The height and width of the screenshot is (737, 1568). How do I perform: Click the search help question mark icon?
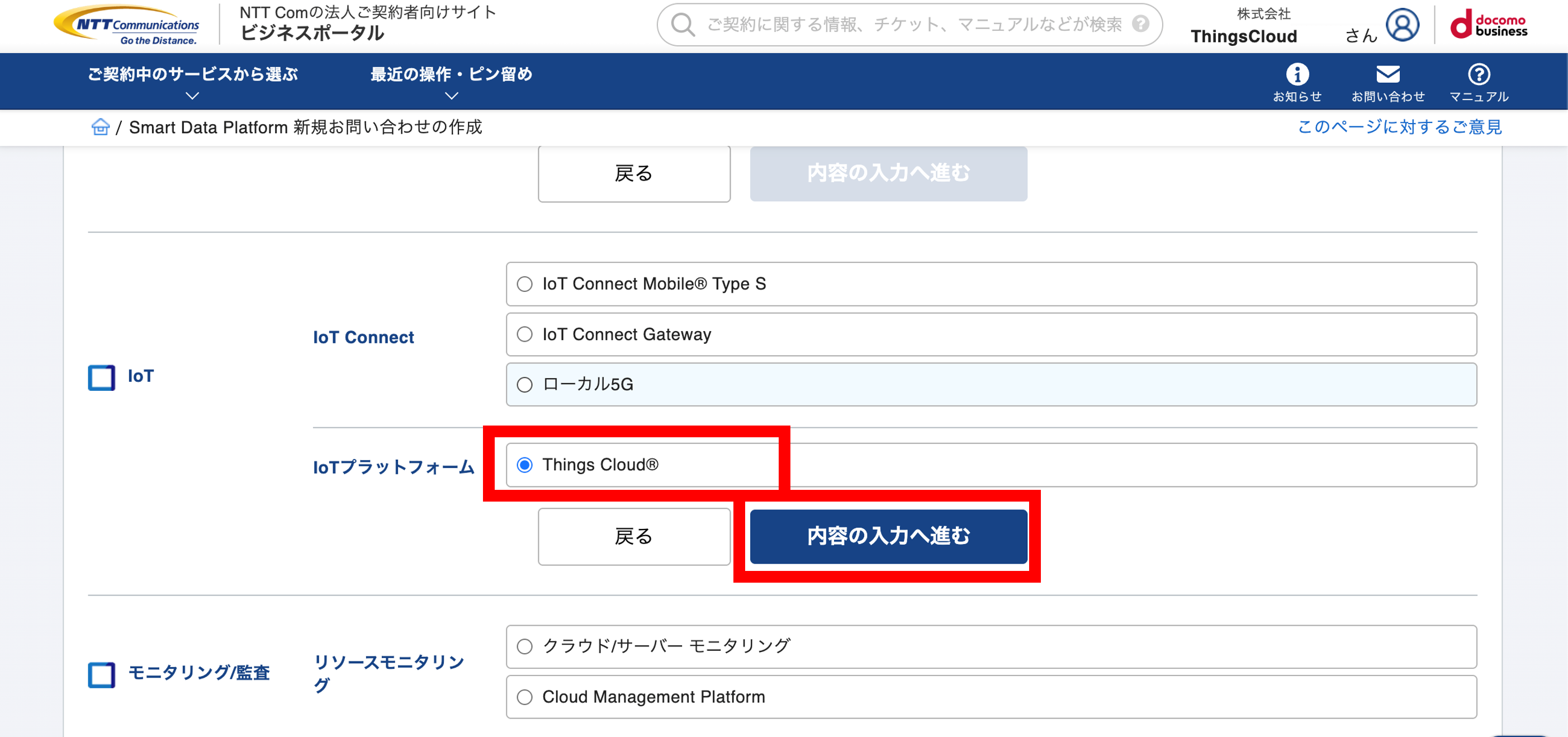(1140, 23)
